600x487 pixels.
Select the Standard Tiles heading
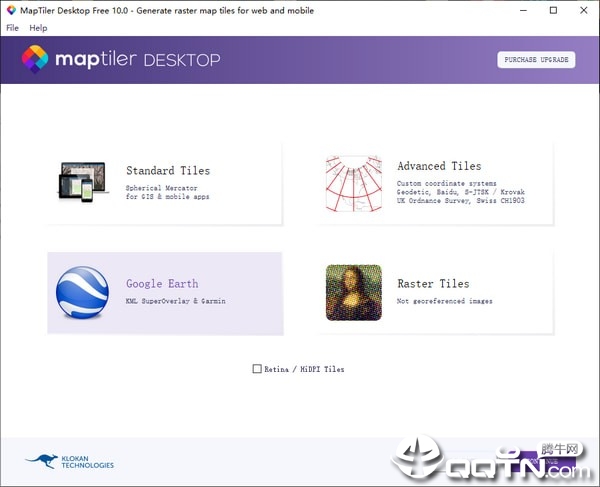tap(168, 171)
